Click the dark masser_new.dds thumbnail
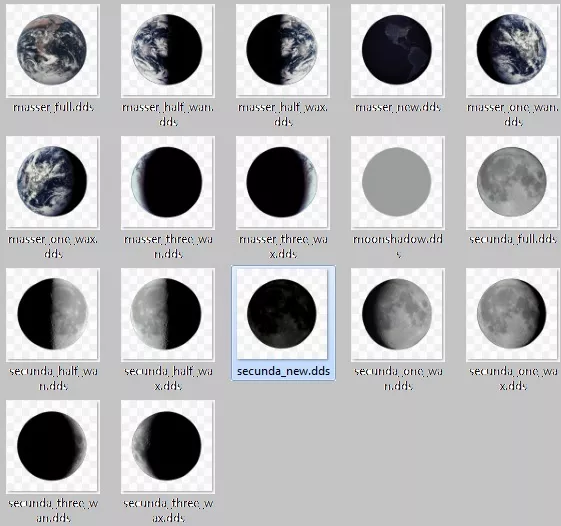561x526 pixels. pyautogui.click(x=398, y=50)
